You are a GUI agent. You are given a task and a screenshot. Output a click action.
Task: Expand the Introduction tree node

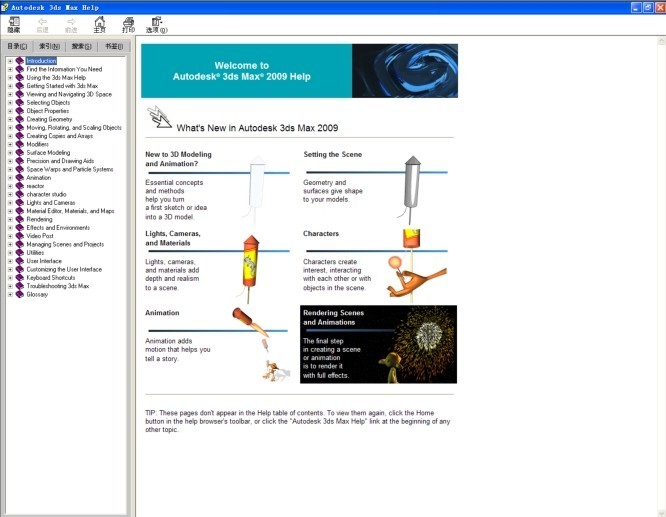point(10,61)
